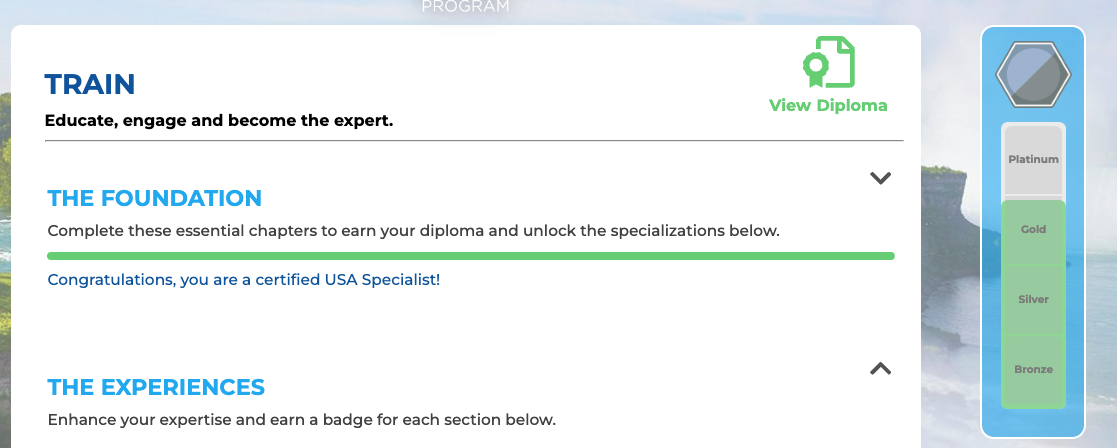This screenshot has height=448, width=1117.
Task: Select the Gold level tier
Action: pyautogui.click(x=1033, y=230)
